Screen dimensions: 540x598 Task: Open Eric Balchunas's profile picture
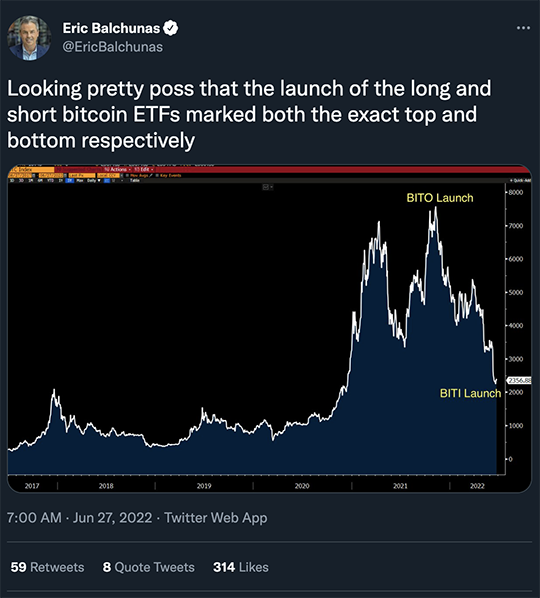29,38
